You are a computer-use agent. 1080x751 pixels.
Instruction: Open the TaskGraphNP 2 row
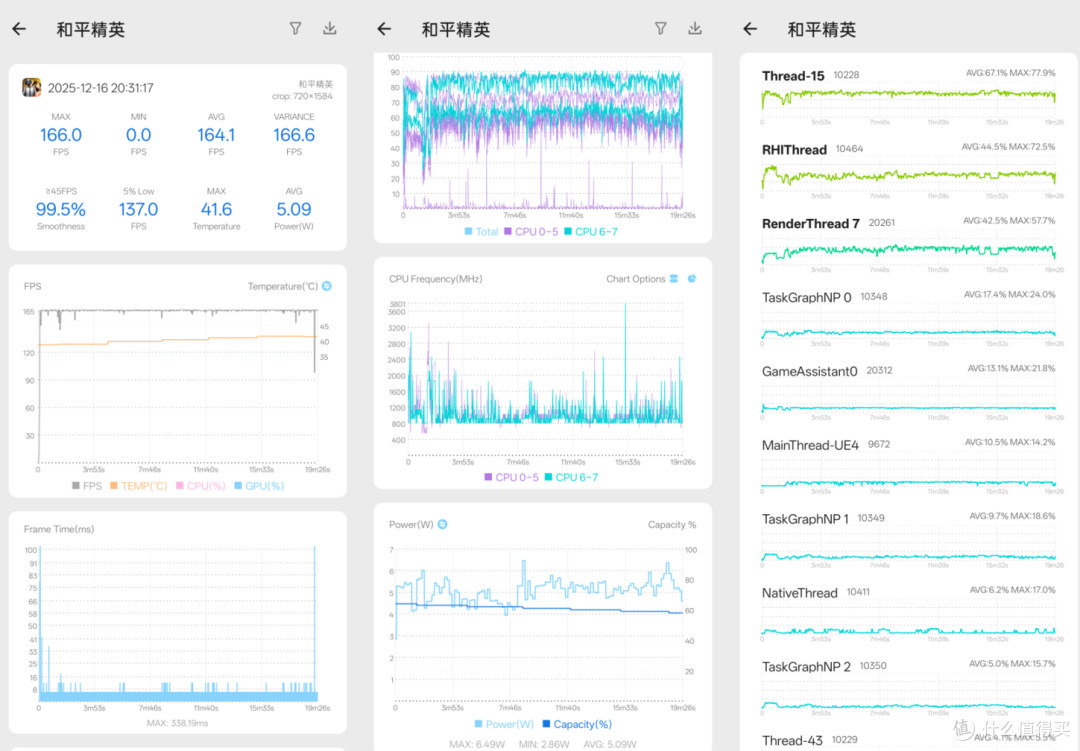click(908, 686)
